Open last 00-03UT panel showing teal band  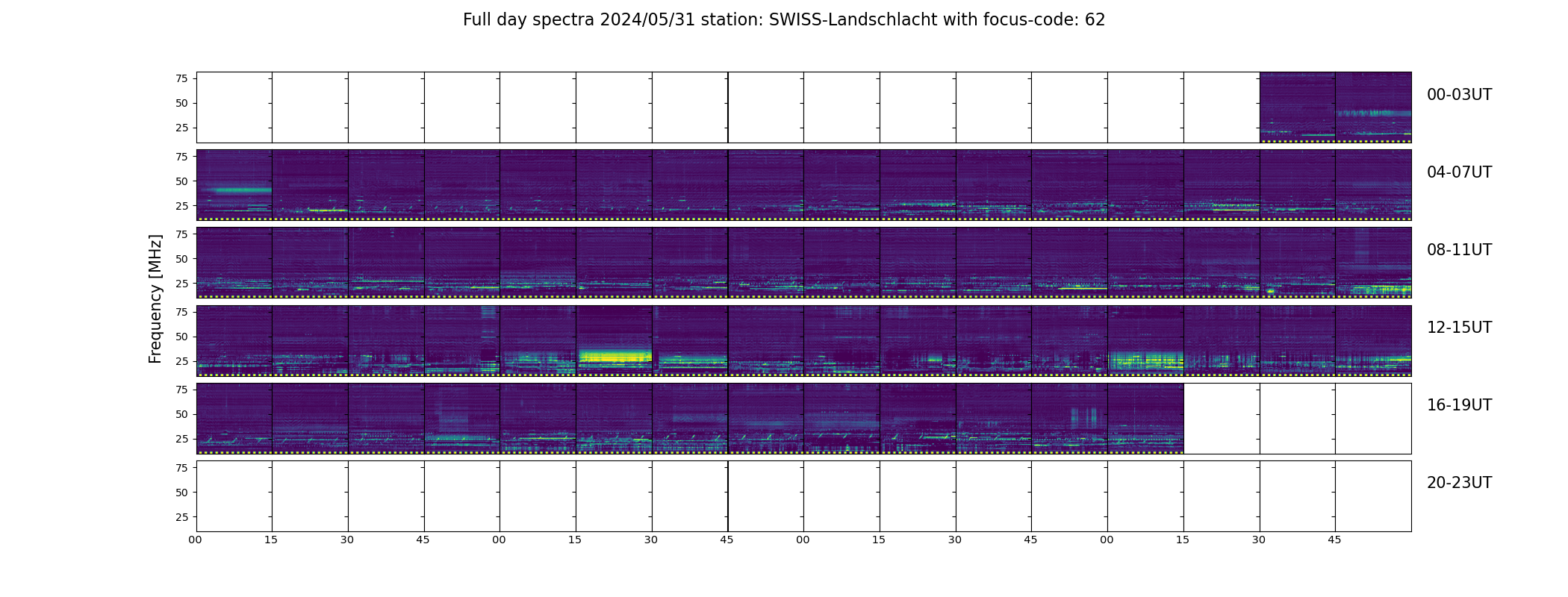pos(1373,107)
